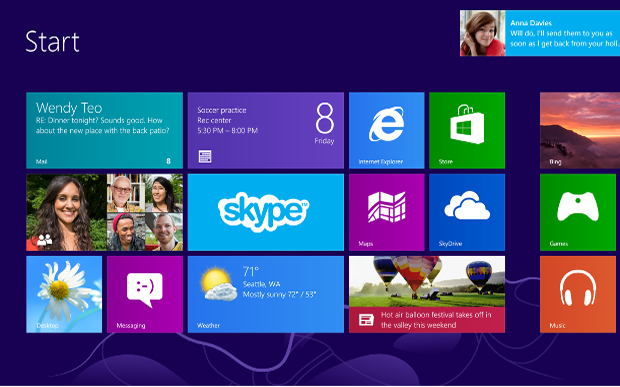The image size is (620, 387).
Task: Launch the Games controller tile
Action: tap(578, 212)
